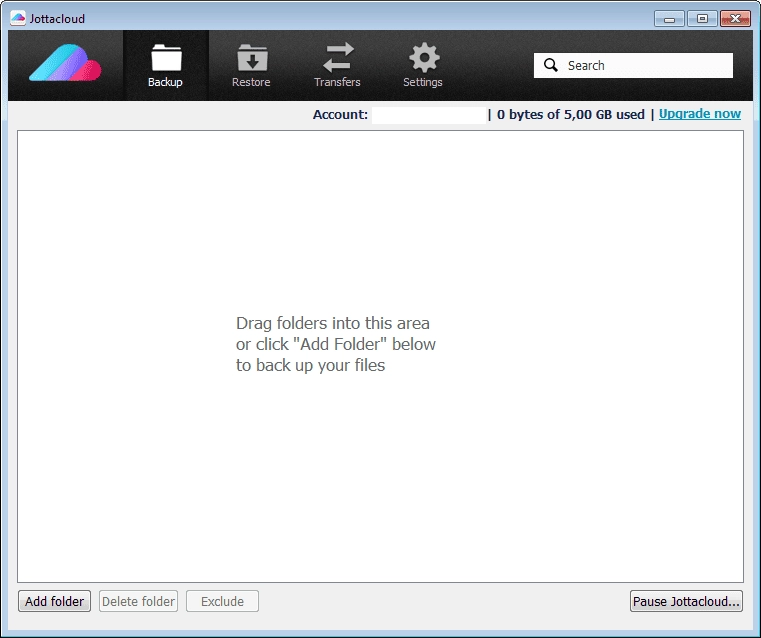Click the 'Drag folders into this area' text
The height and width of the screenshot is (638, 761).
click(x=332, y=323)
